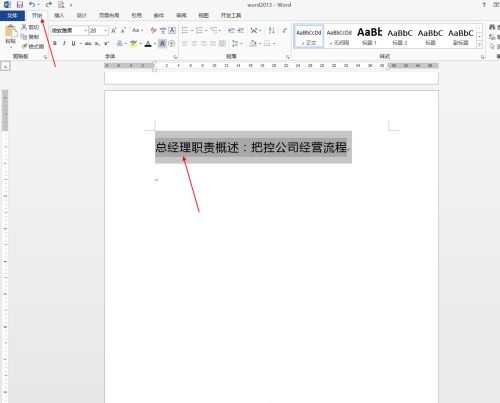
Task: Switch to the Design tab
Action: click(x=82, y=15)
